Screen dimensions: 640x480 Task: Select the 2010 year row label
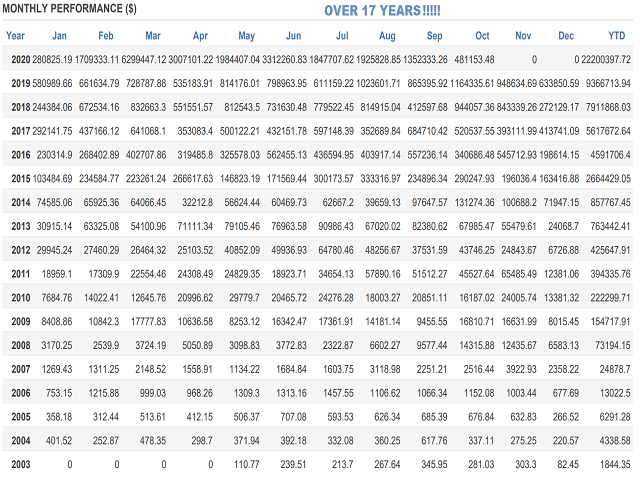(21, 298)
